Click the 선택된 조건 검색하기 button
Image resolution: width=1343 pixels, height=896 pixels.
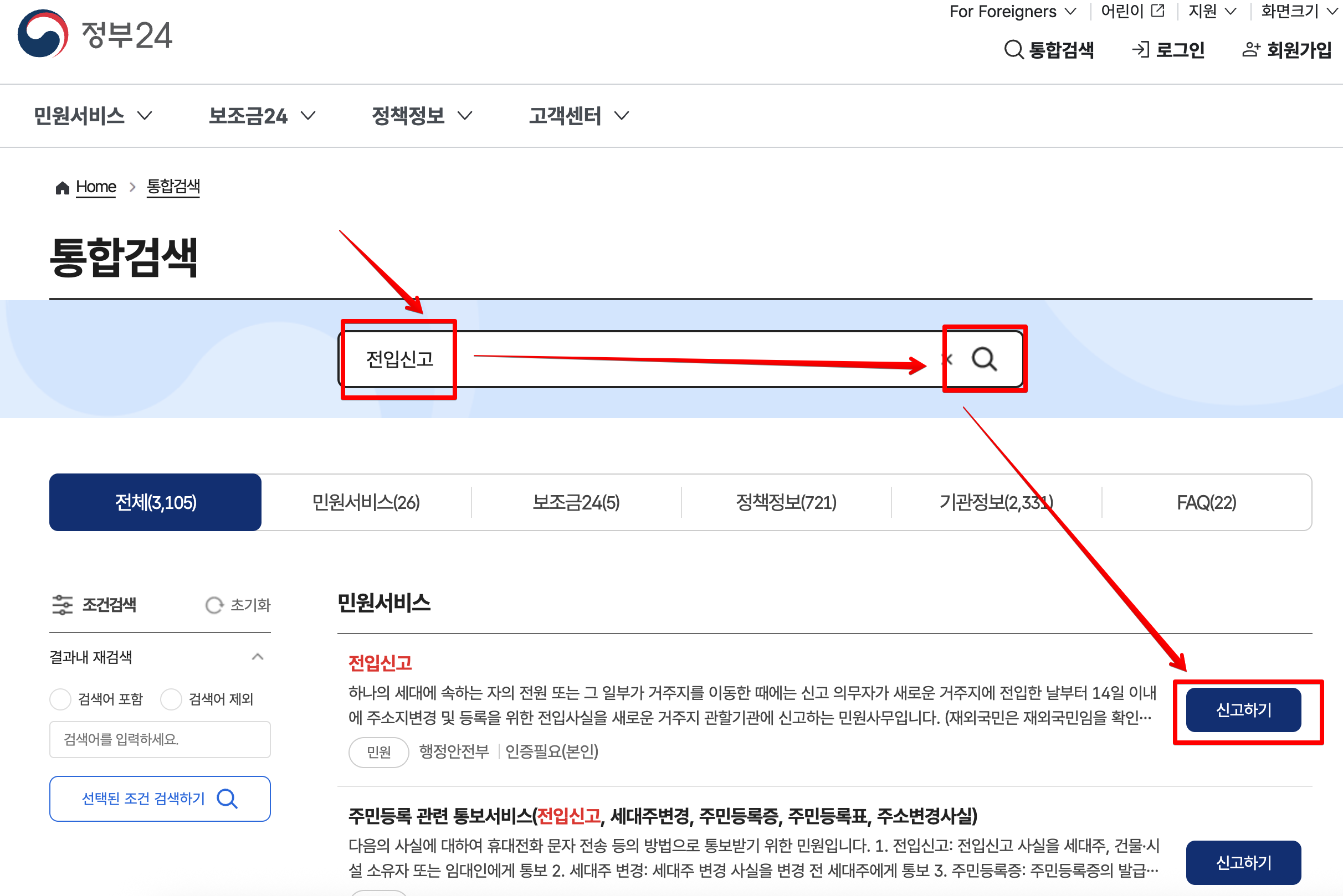click(x=160, y=799)
